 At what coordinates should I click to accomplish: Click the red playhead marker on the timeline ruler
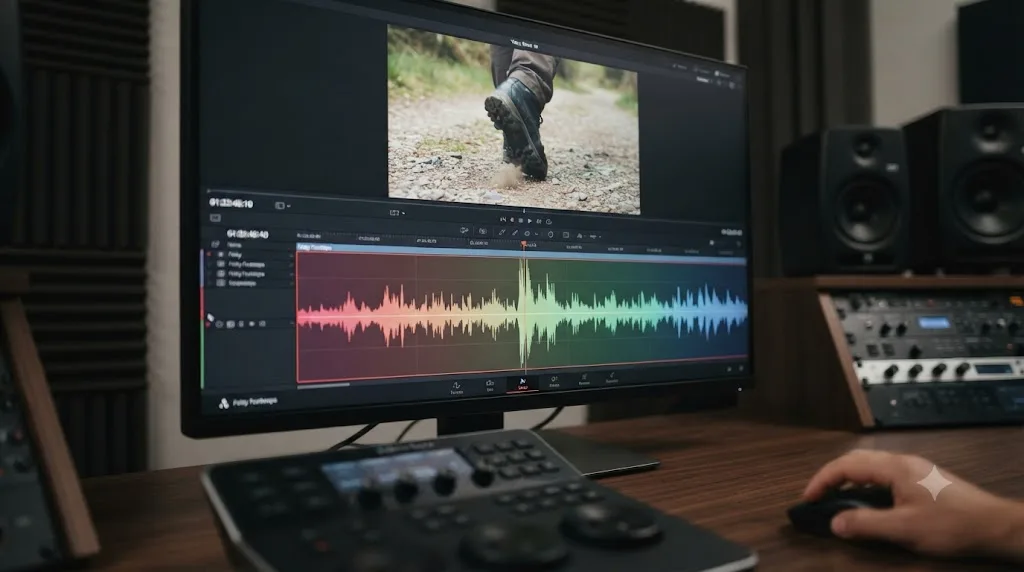(x=523, y=245)
